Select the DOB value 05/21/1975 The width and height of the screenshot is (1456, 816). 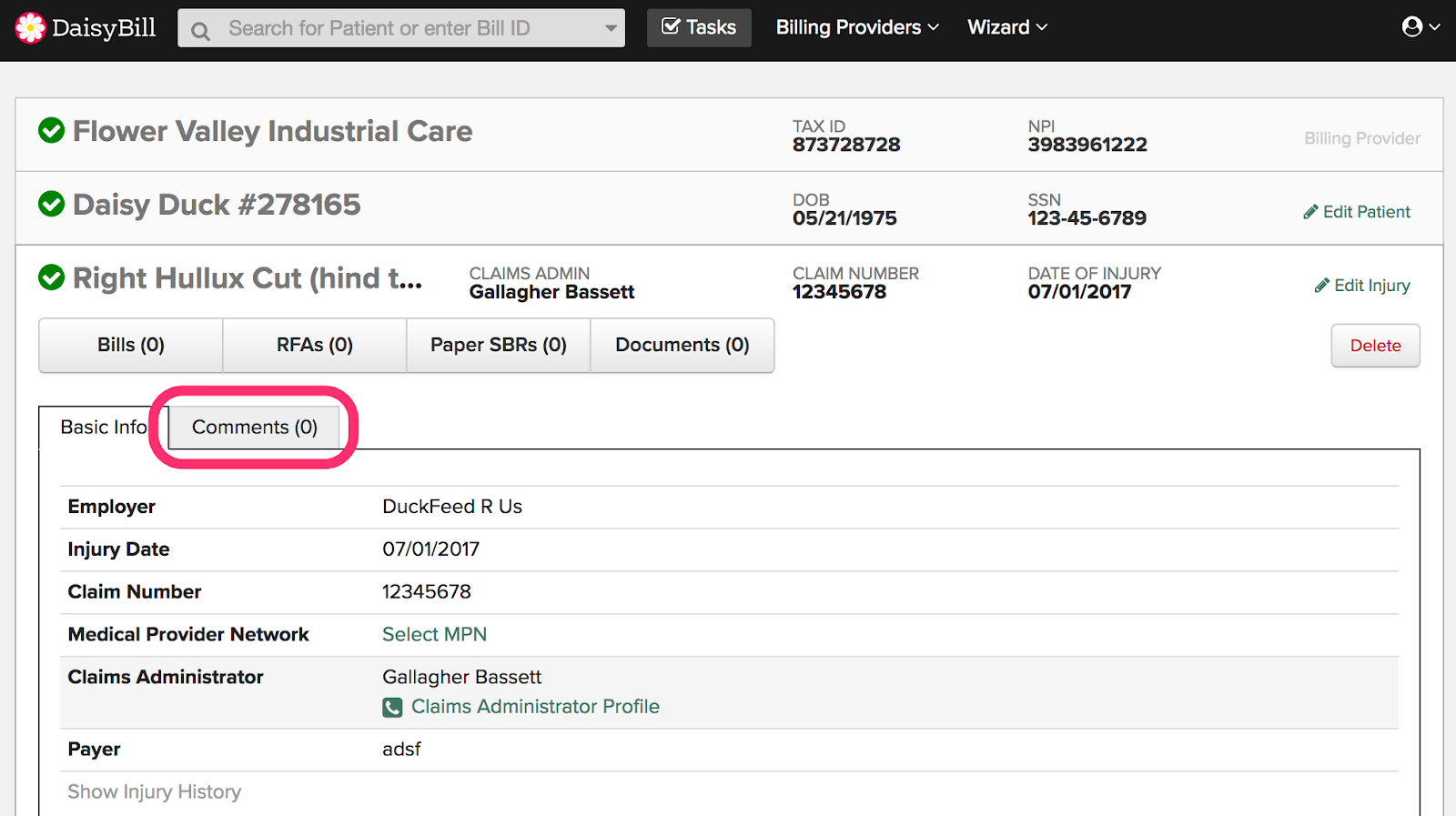(844, 218)
